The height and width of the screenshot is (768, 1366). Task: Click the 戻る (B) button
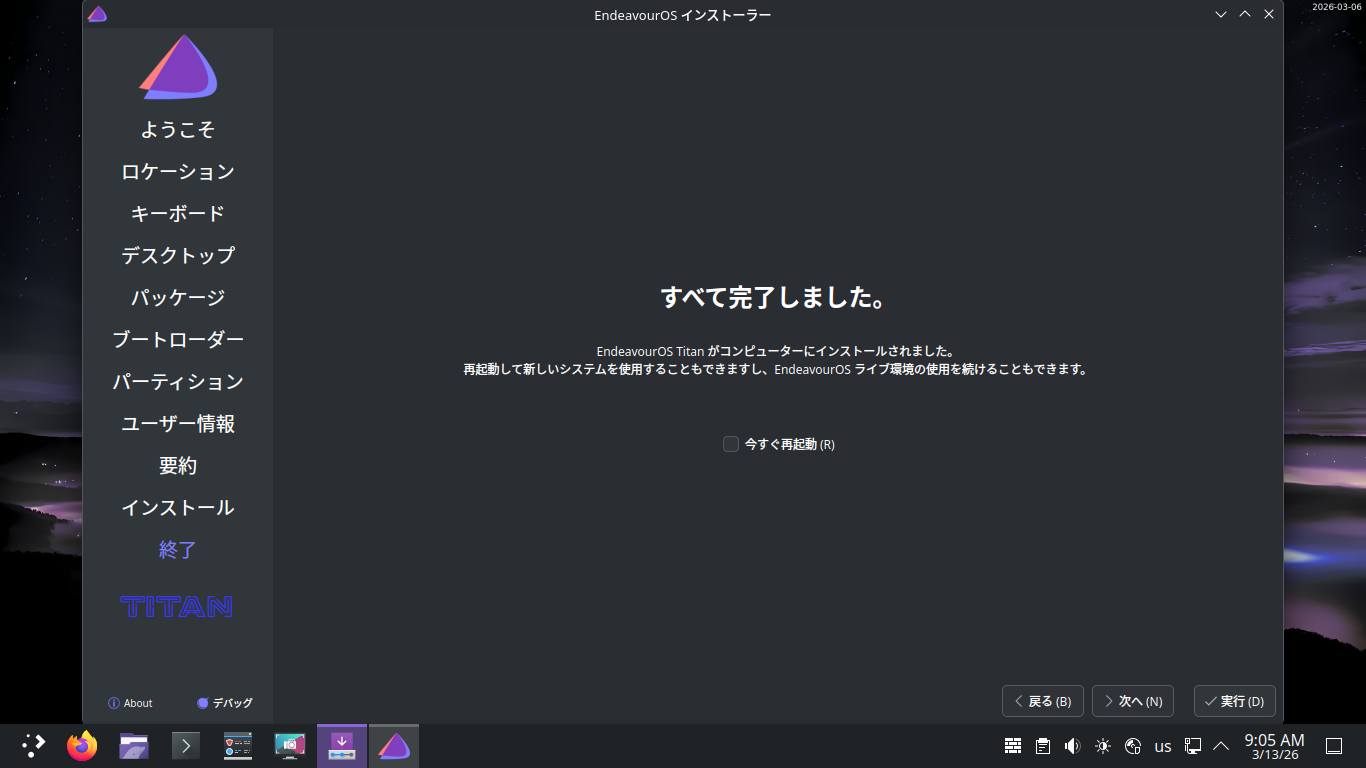[x=1043, y=701]
